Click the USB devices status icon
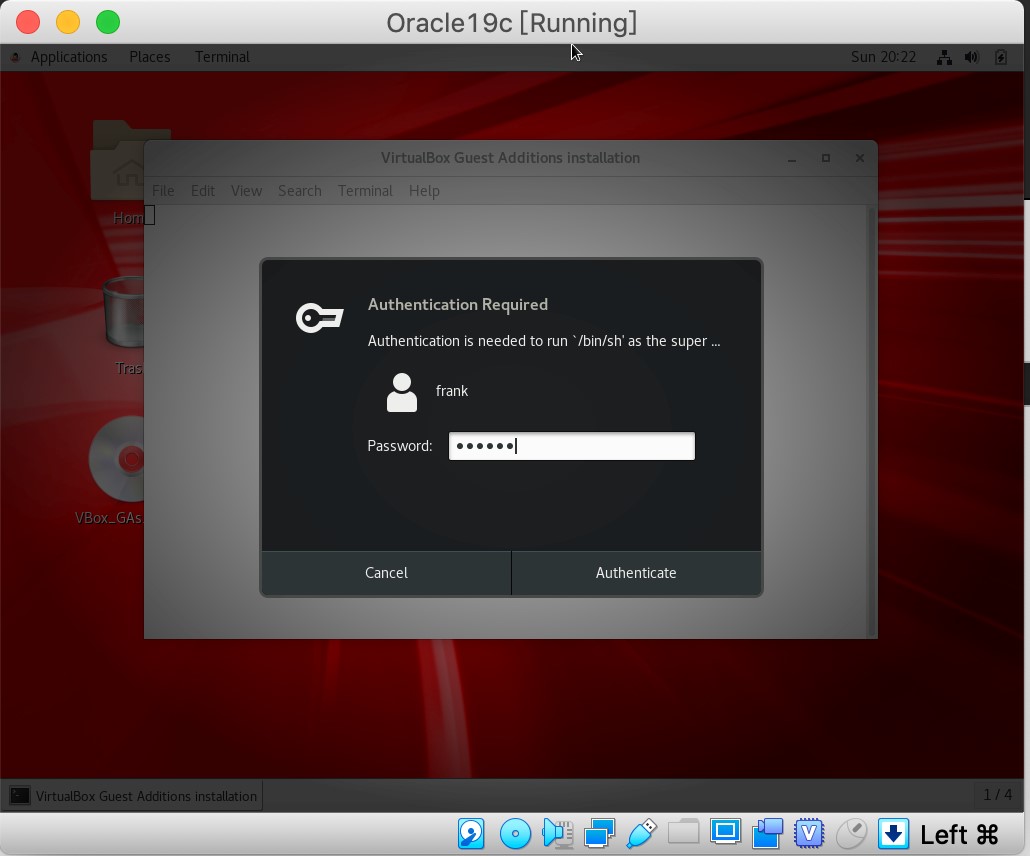 (641, 834)
